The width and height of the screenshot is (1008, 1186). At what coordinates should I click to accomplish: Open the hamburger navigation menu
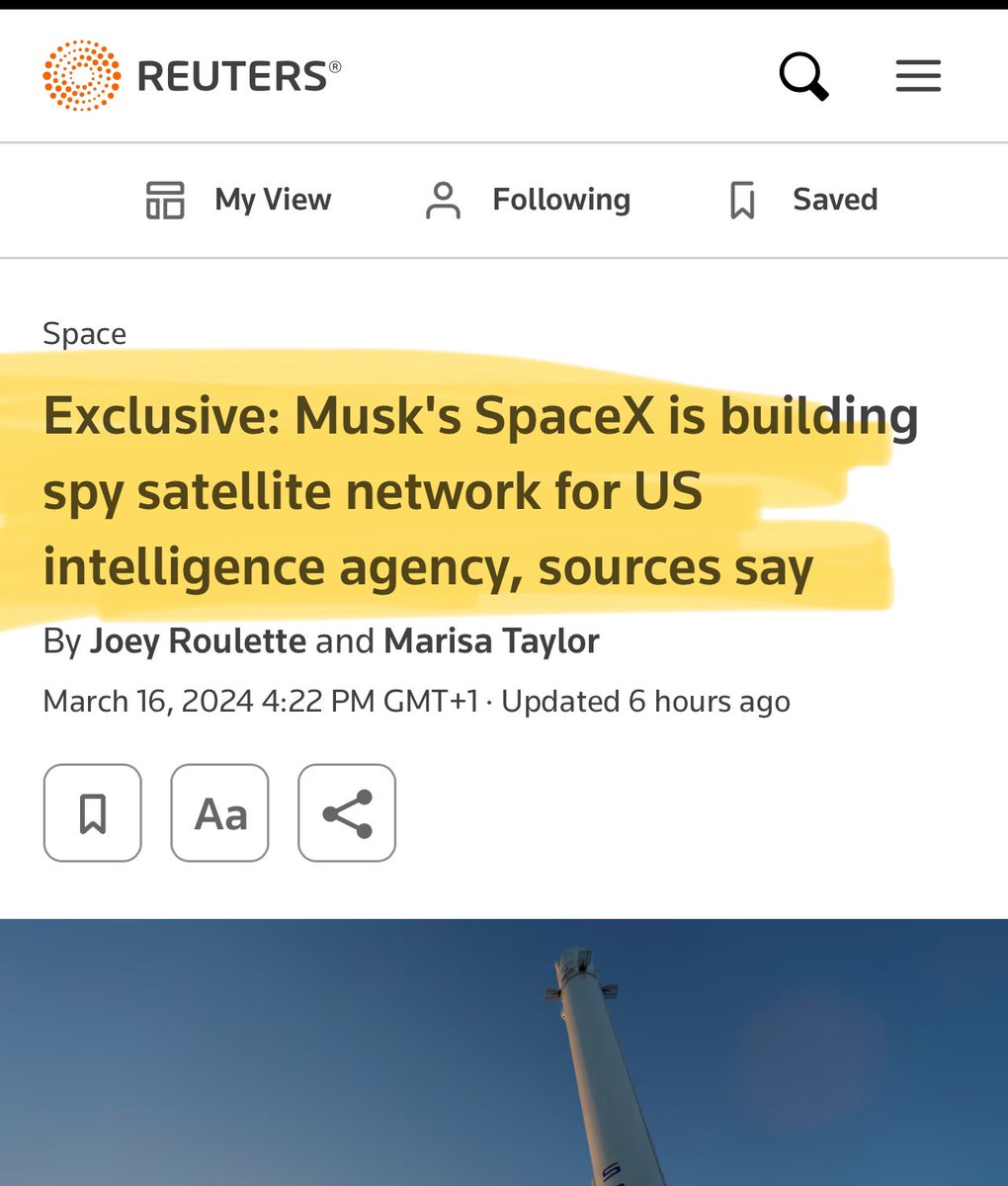[918, 76]
